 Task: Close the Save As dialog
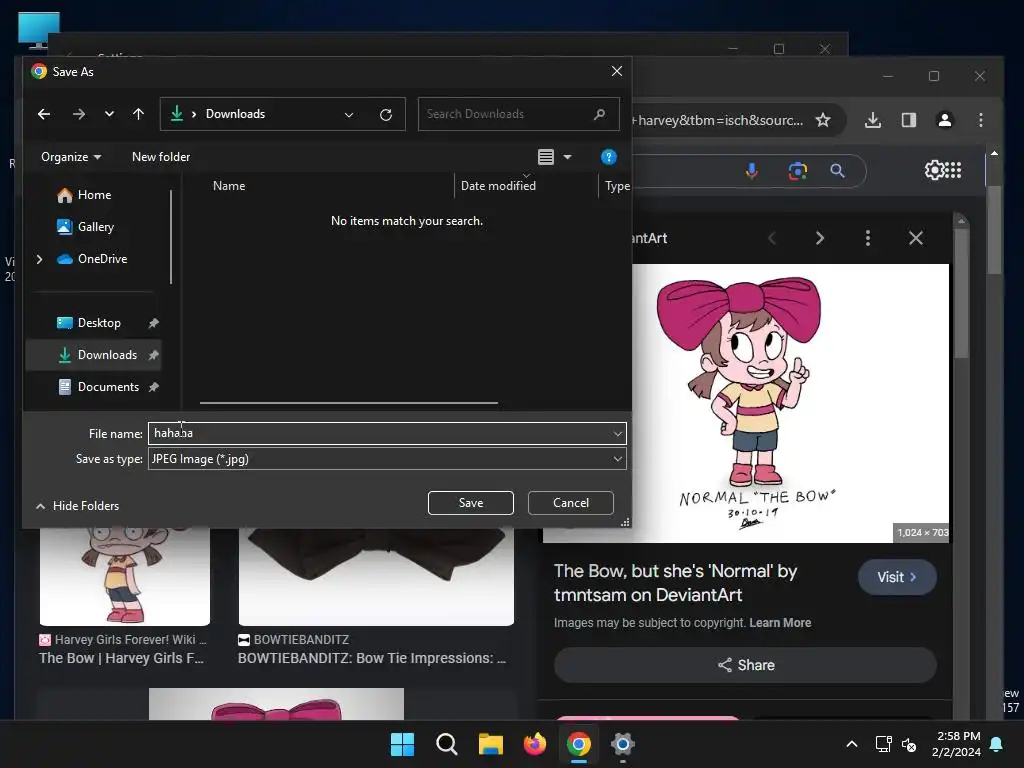(x=616, y=71)
